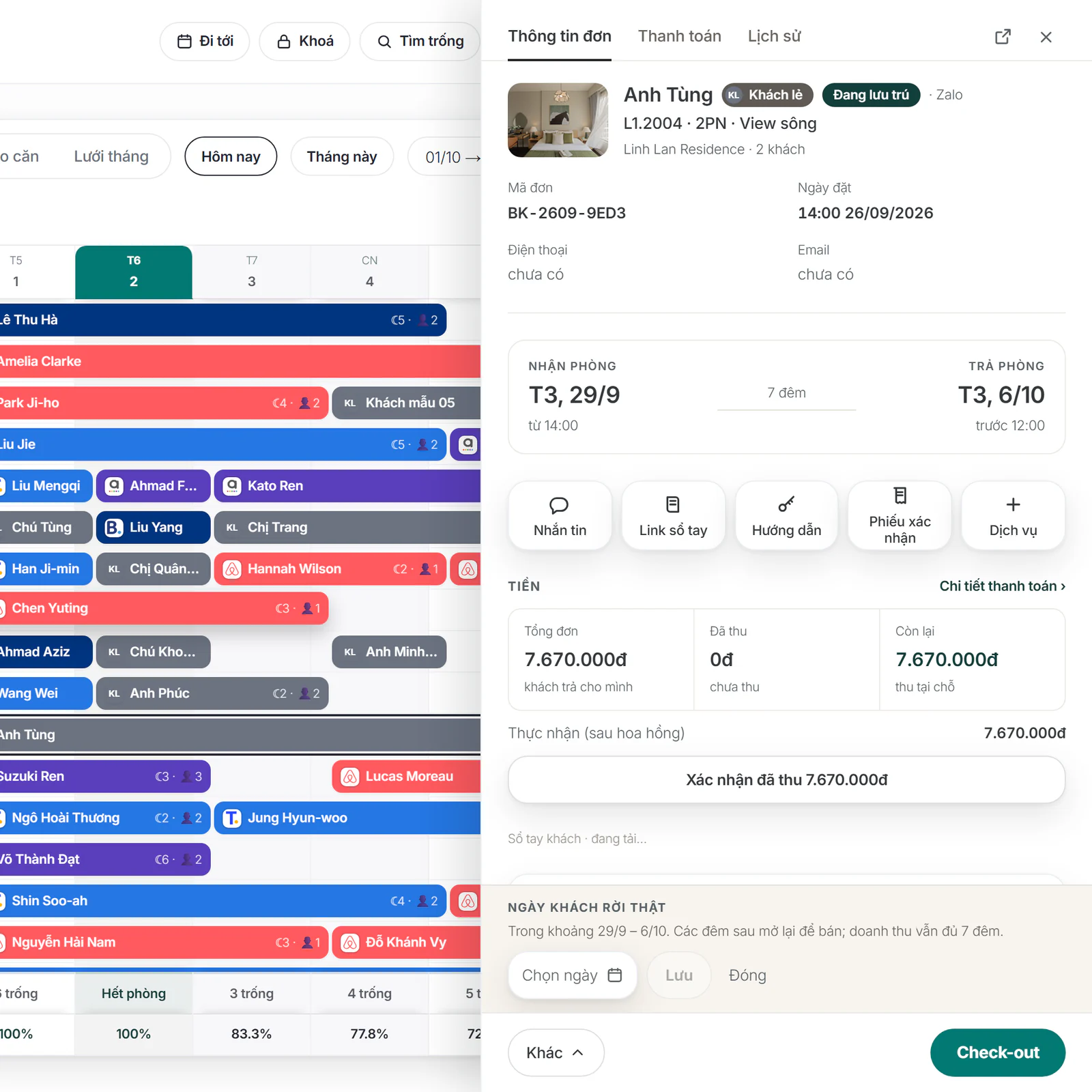Screen dimensions: 1092x1092
Task: Select Ahmad F... booking bar
Action: 153,486
